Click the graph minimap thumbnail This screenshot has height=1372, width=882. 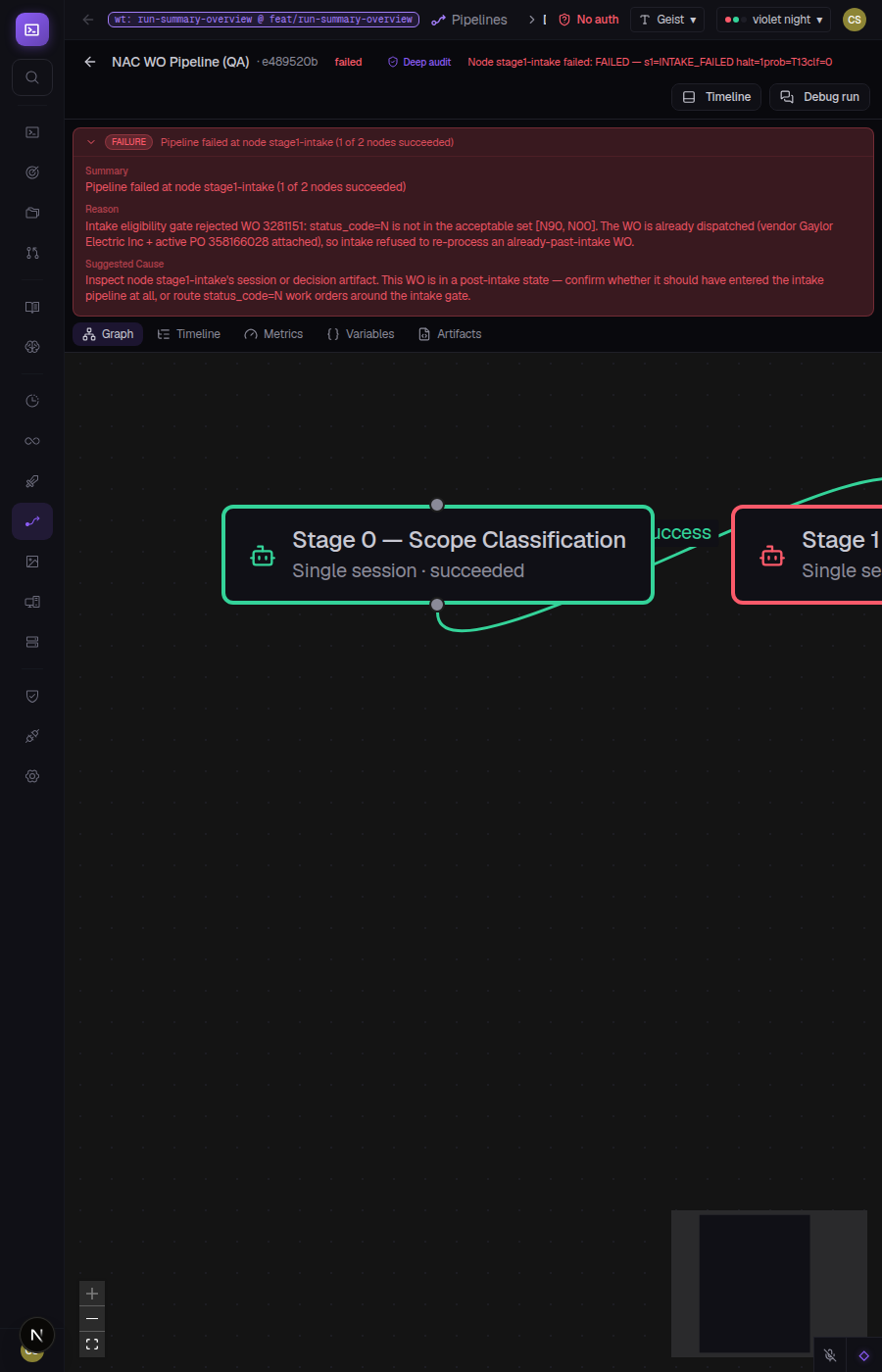769,1284
